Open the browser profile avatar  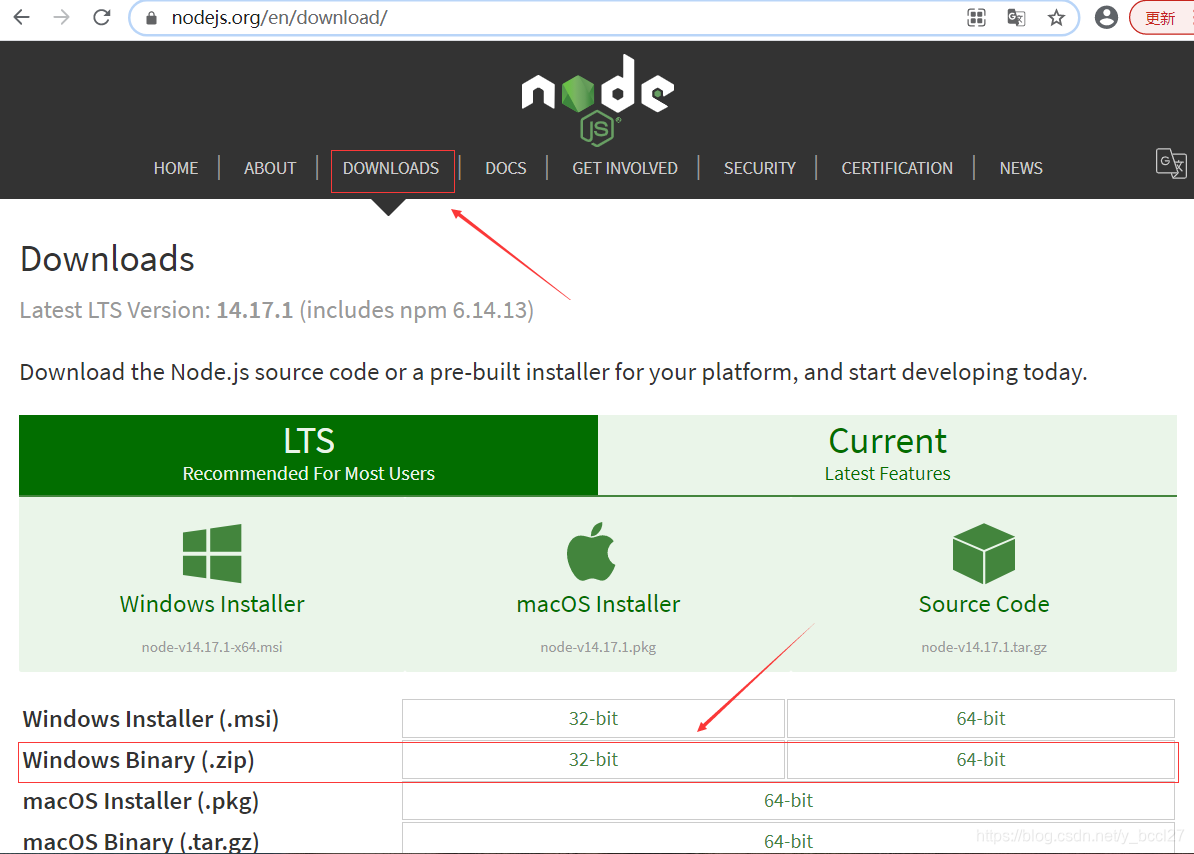point(1106,18)
